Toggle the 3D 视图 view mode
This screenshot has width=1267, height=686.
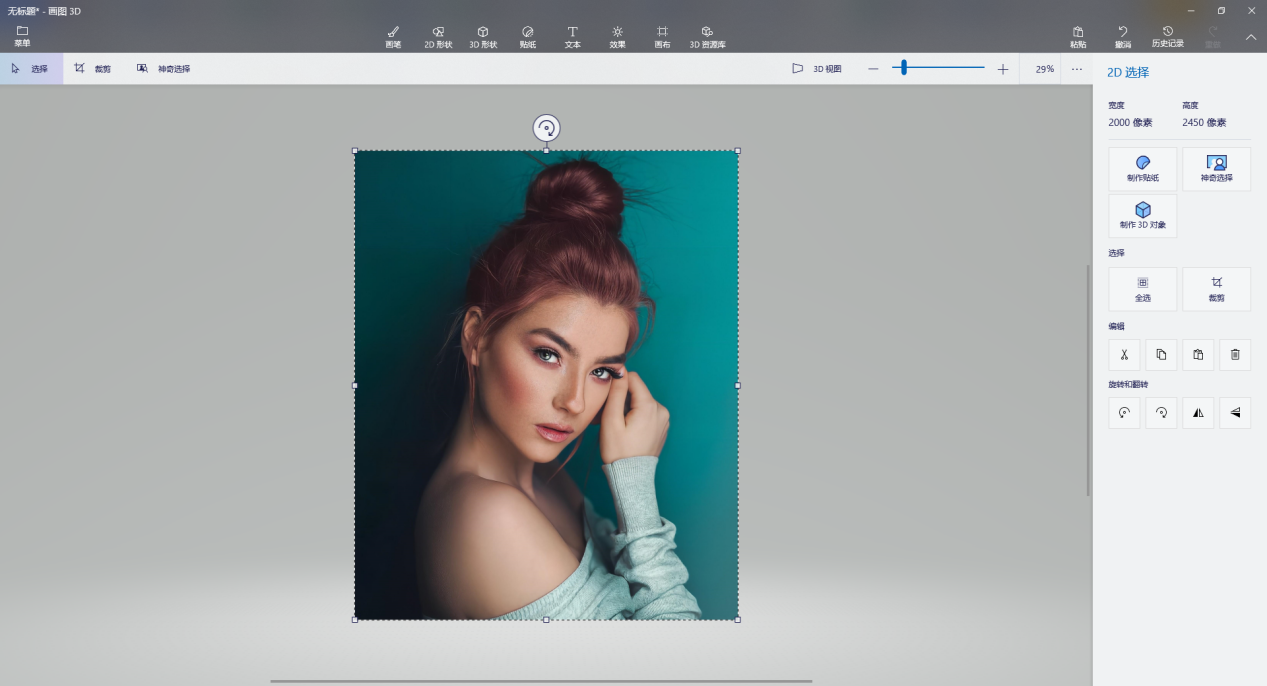click(x=817, y=69)
